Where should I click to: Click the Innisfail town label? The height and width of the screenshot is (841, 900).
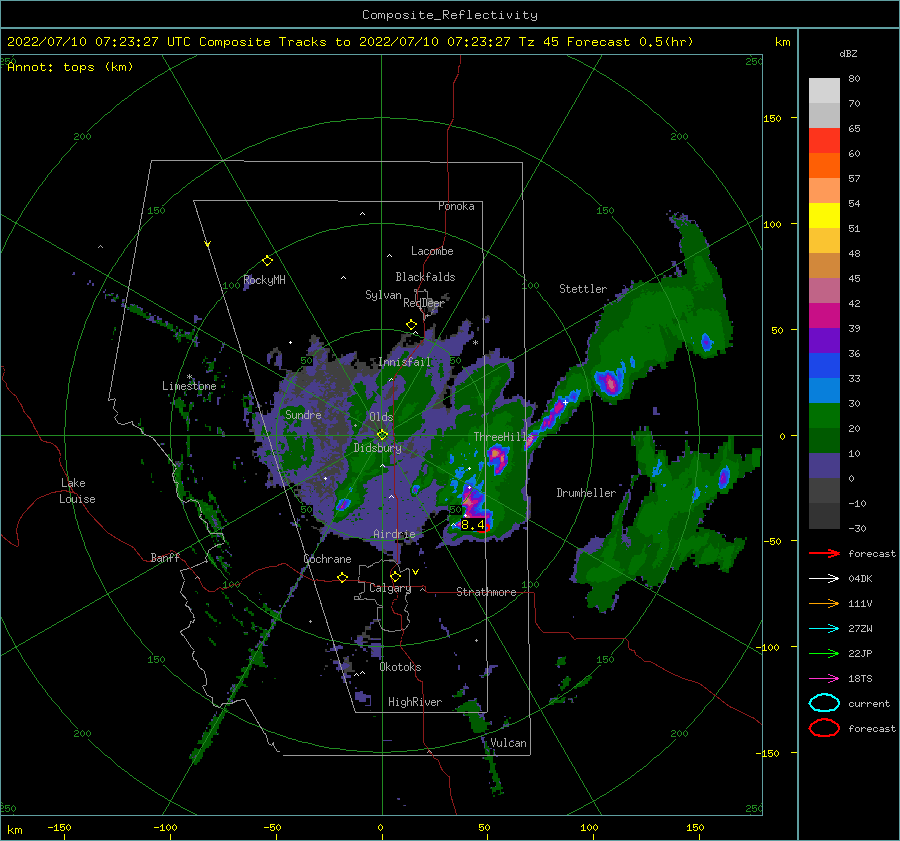click(404, 362)
